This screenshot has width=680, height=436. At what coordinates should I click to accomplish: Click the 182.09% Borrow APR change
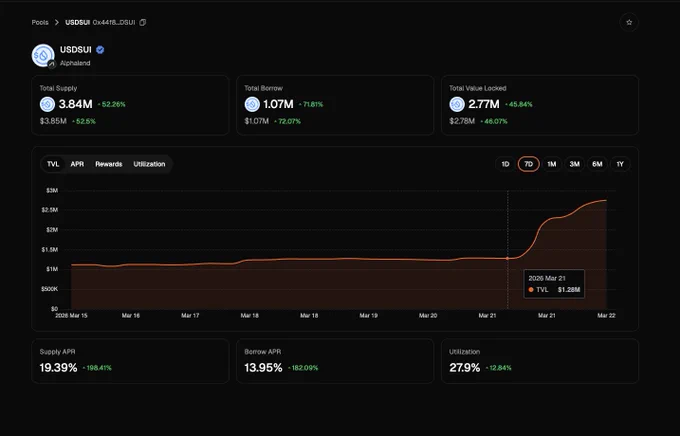tap(303, 368)
